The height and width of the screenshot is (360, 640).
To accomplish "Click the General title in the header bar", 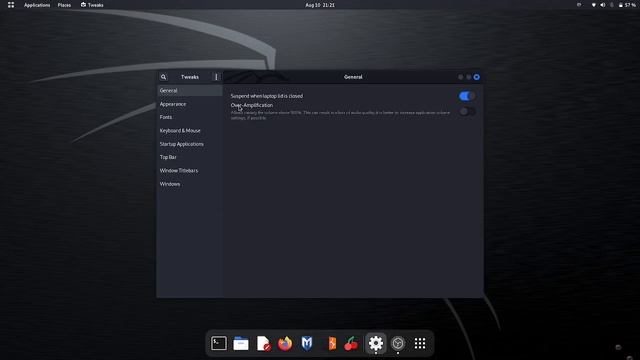I will pos(353,77).
